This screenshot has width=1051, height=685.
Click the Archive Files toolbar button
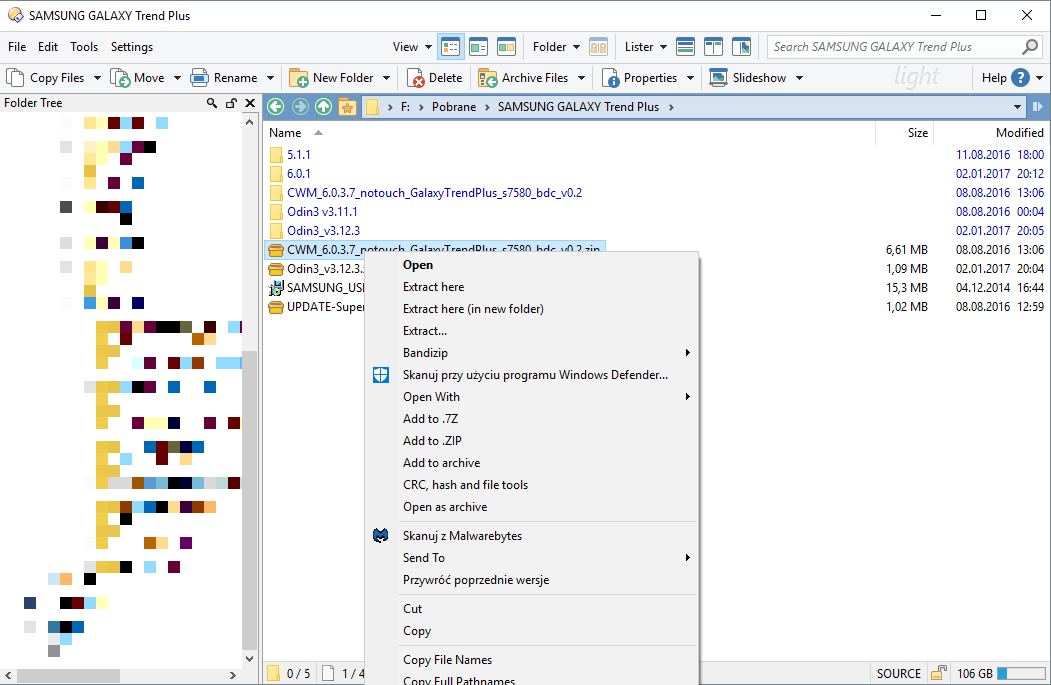pyautogui.click(x=523, y=78)
